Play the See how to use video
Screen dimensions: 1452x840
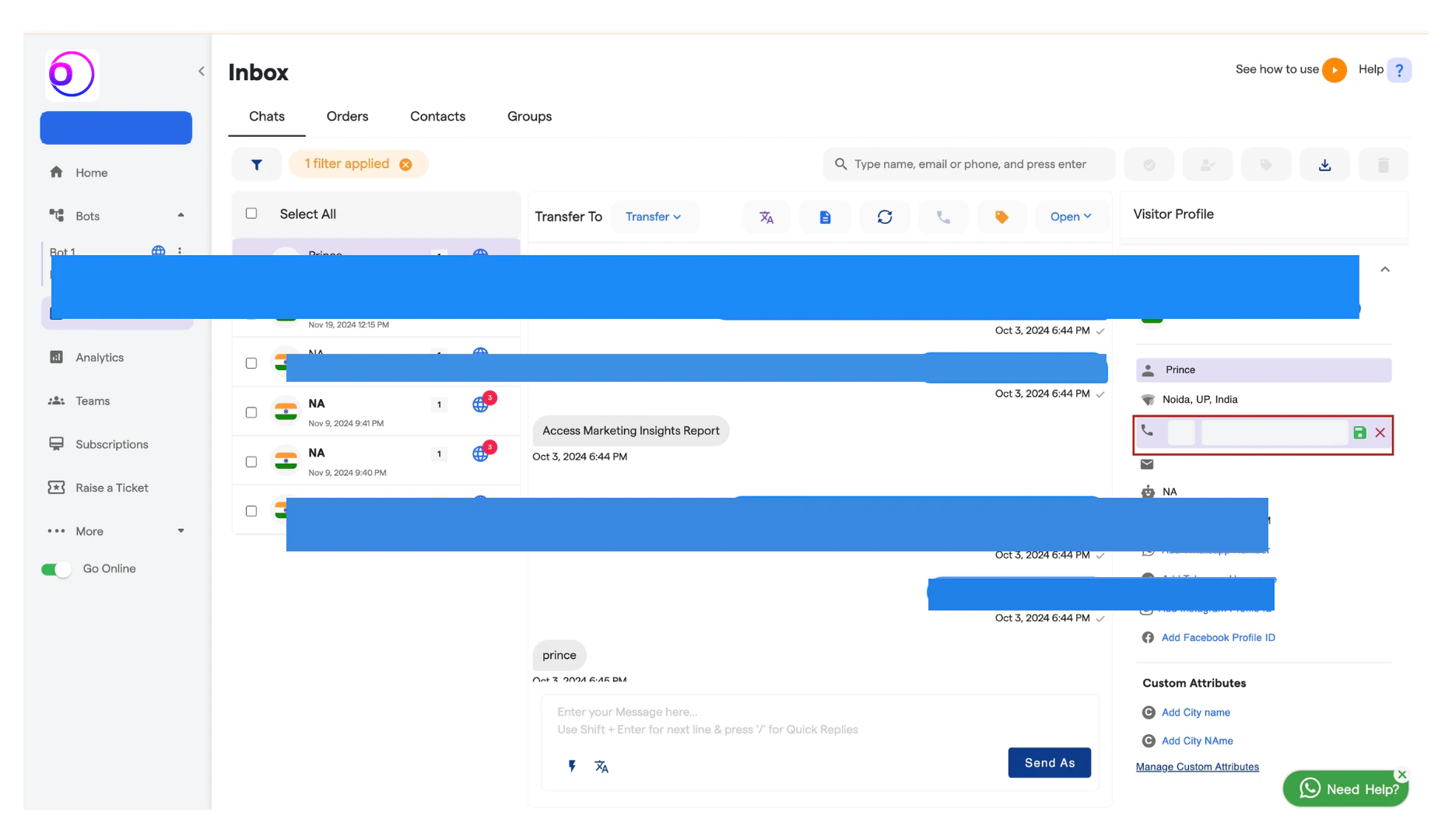coord(1335,70)
